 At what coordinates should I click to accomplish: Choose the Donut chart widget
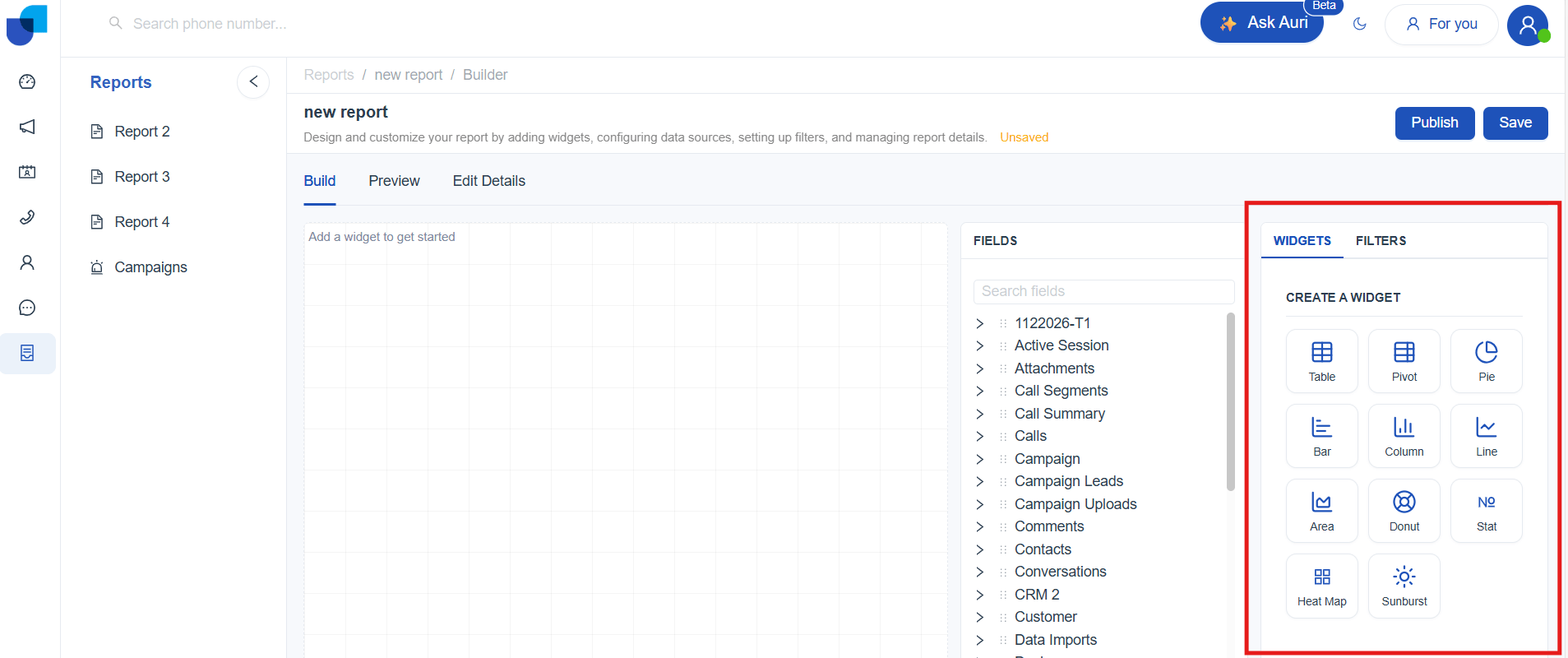point(1404,511)
